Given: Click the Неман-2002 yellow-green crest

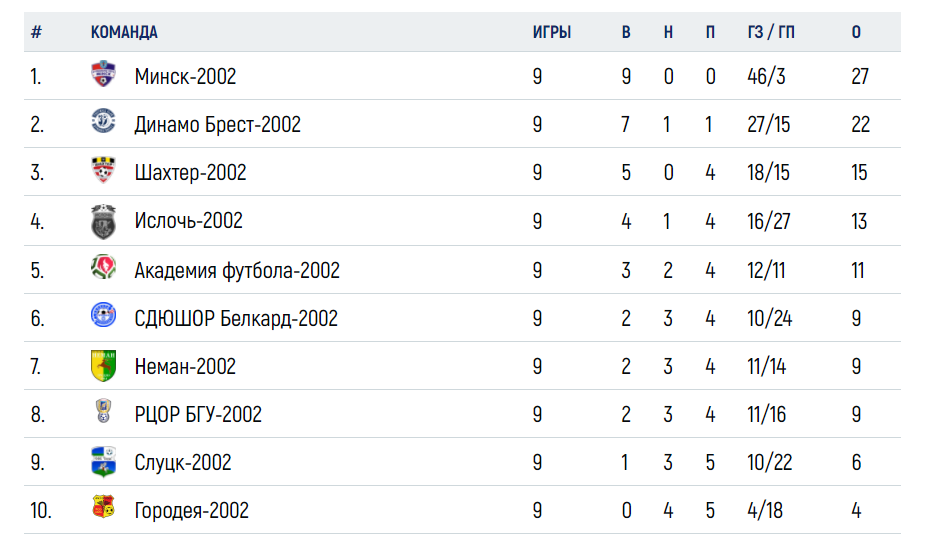Looking at the screenshot, I should [x=103, y=366].
